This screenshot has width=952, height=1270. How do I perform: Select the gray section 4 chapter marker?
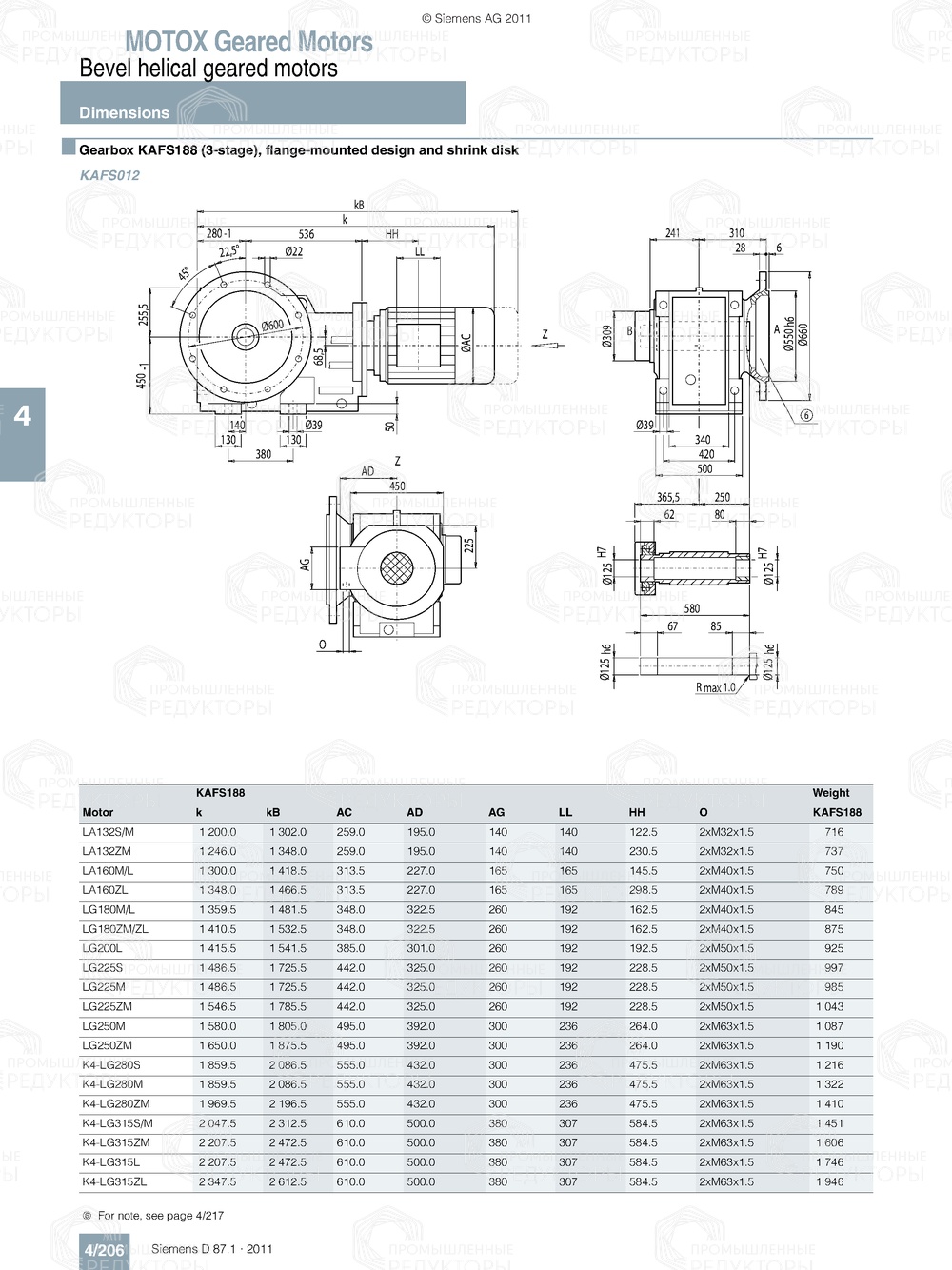click(22, 414)
